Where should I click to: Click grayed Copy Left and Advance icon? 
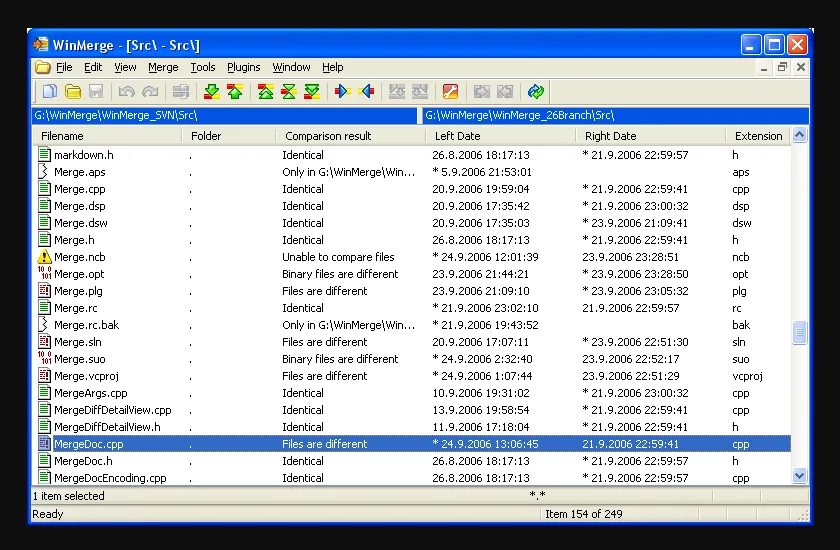(x=420, y=92)
